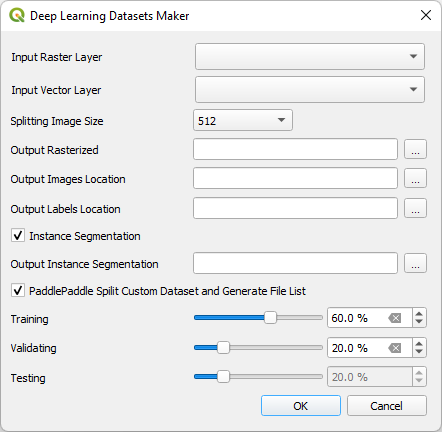Click the Splitting Image Size label
The height and width of the screenshot is (432, 442).
(x=57, y=121)
